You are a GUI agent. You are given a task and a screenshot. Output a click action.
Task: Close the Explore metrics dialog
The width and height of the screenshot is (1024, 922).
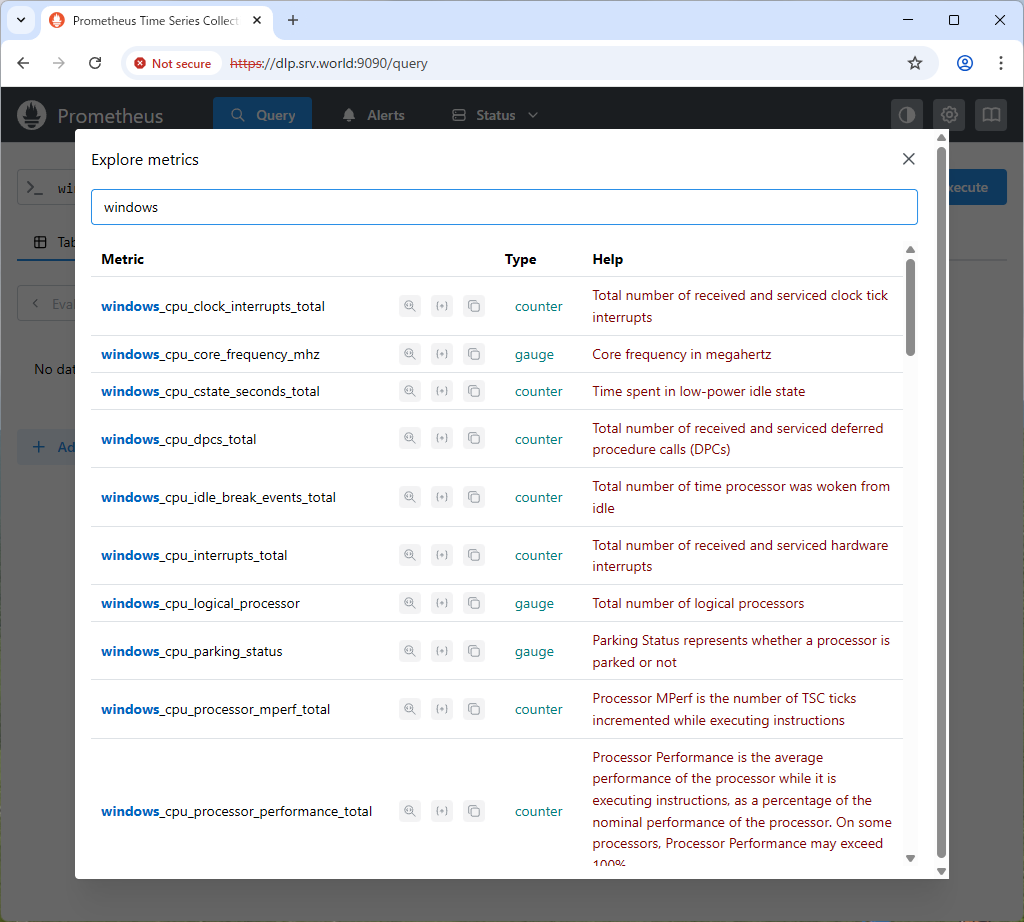(908, 159)
